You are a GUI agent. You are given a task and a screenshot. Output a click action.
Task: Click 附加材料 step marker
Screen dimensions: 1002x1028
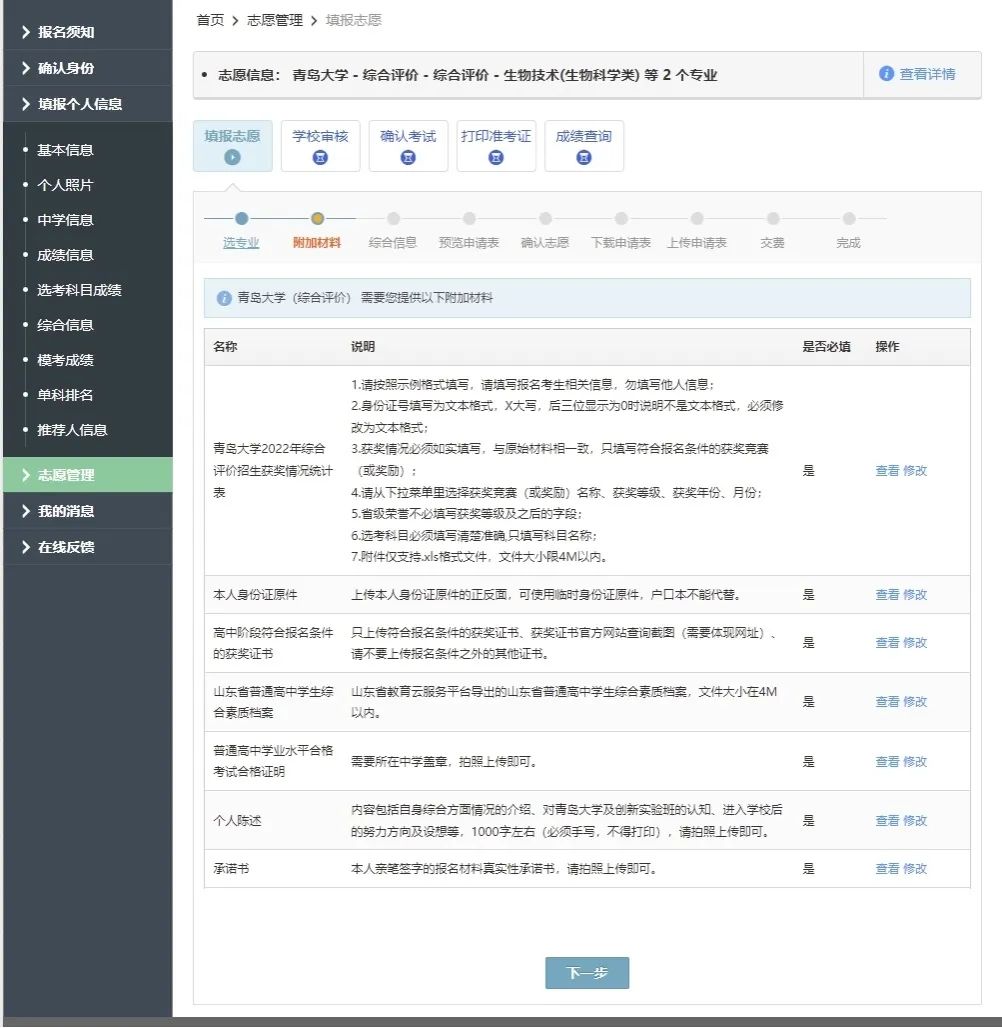click(x=317, y=219)
